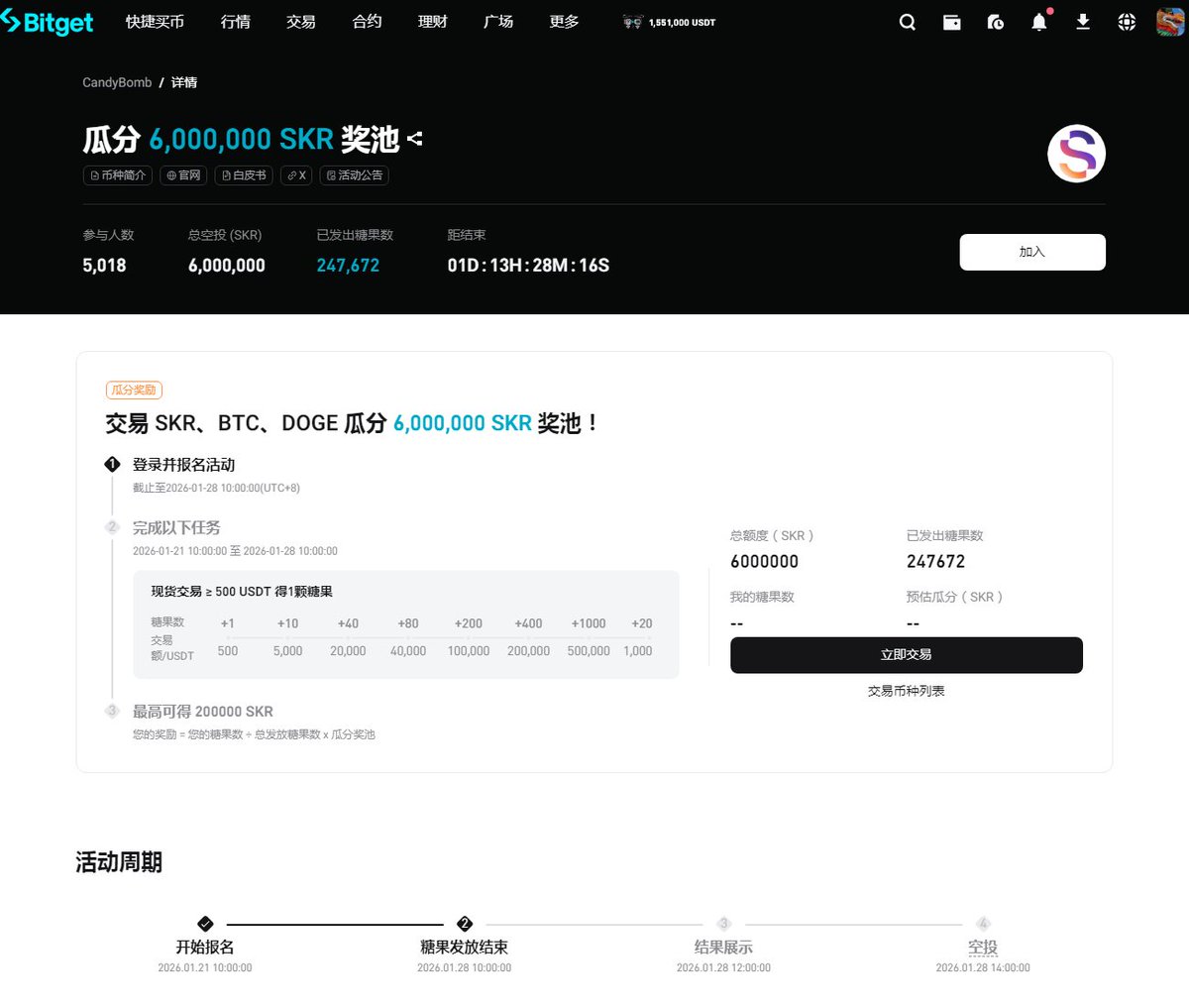Click the 加入 button

click(1032, 252)
